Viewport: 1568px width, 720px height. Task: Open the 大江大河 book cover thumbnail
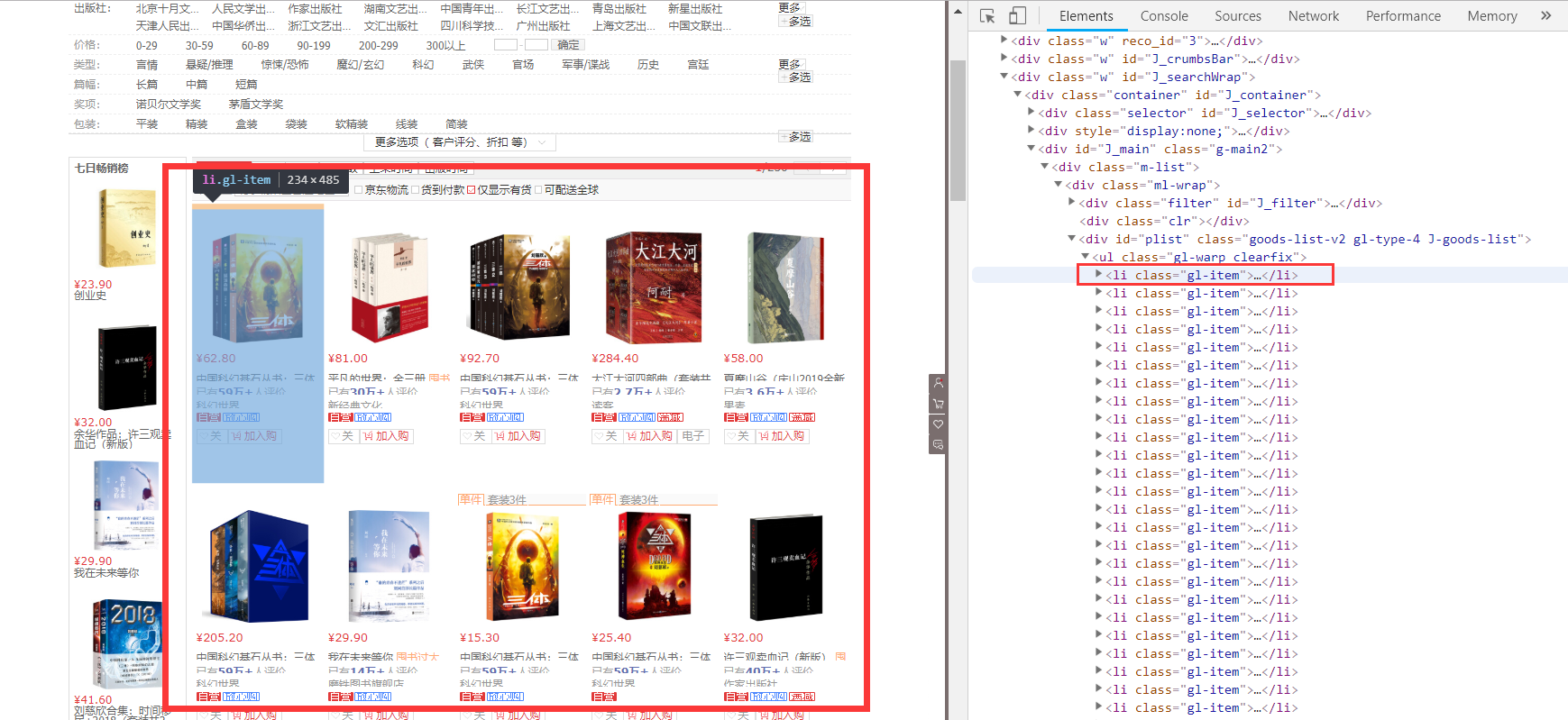pyautogui.click(x=655, y=287)
